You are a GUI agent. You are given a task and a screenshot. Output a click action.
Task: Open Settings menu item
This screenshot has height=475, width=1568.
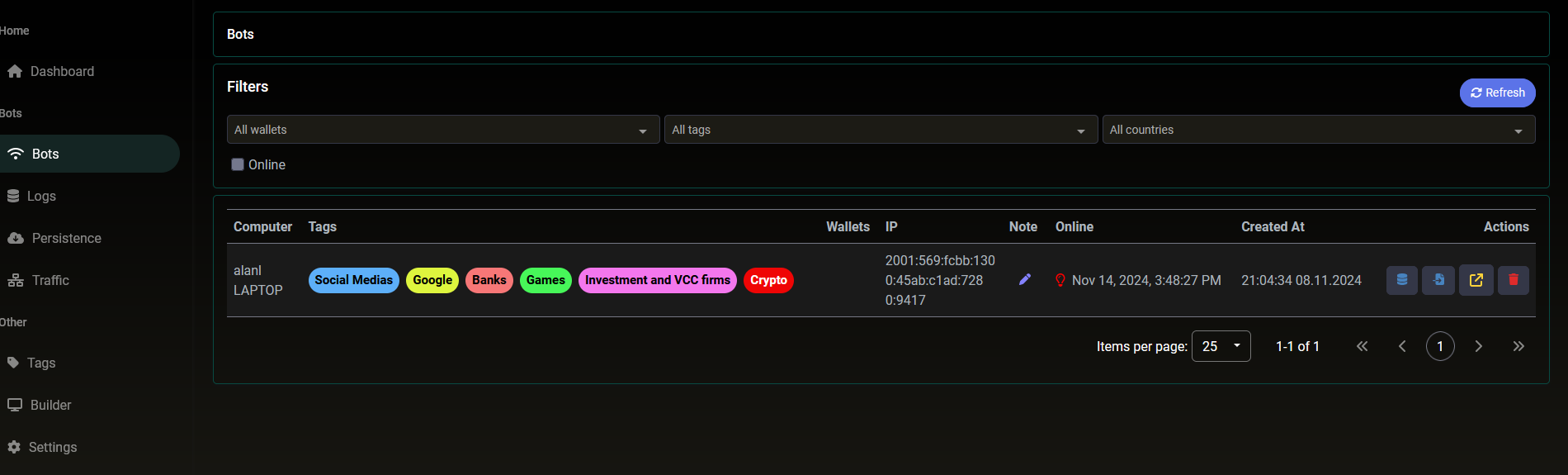pos(90,447)
